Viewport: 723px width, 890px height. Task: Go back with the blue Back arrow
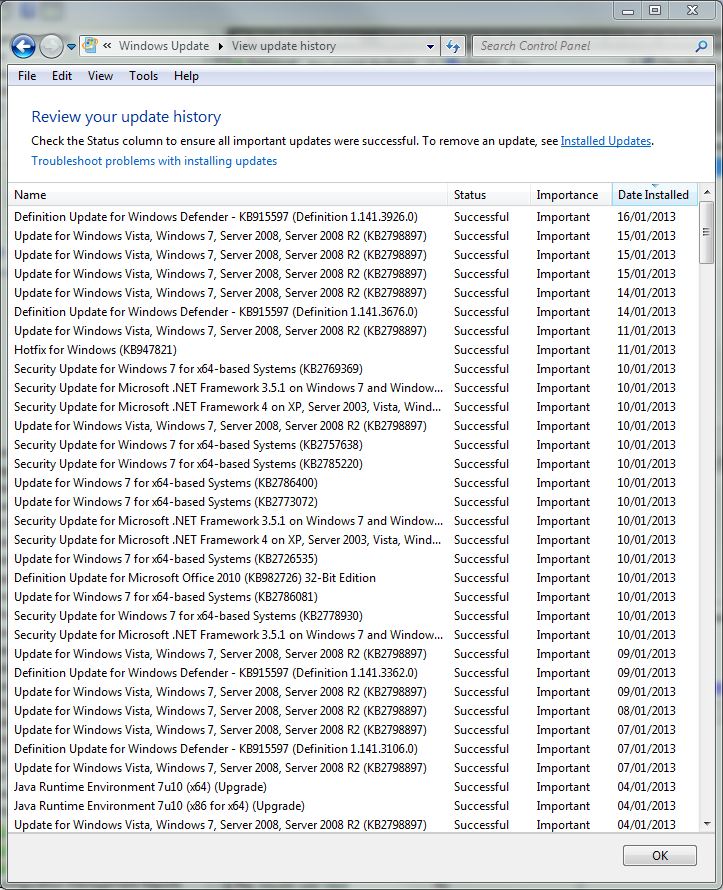coord(23,47)
